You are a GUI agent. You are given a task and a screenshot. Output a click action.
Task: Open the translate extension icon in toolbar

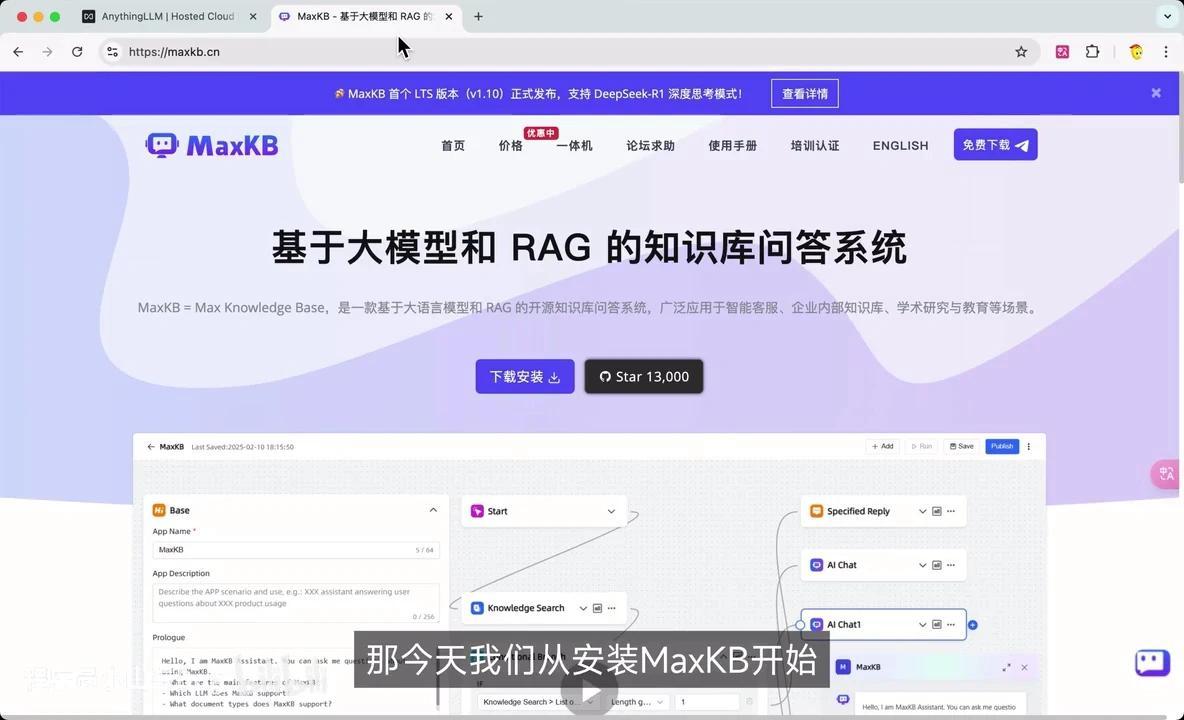(1062, 52)
